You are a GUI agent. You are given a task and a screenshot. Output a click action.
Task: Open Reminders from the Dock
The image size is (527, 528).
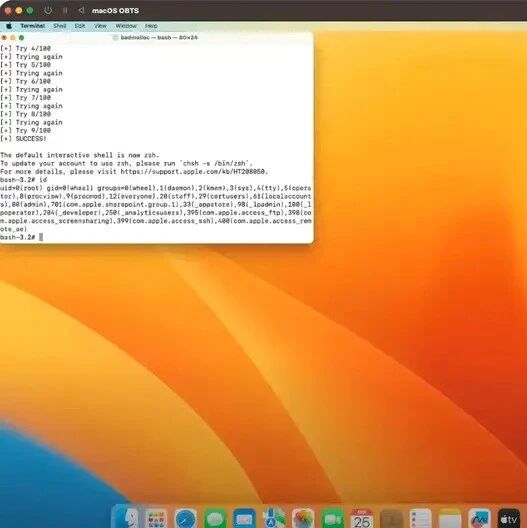click(x=421, y=519)
